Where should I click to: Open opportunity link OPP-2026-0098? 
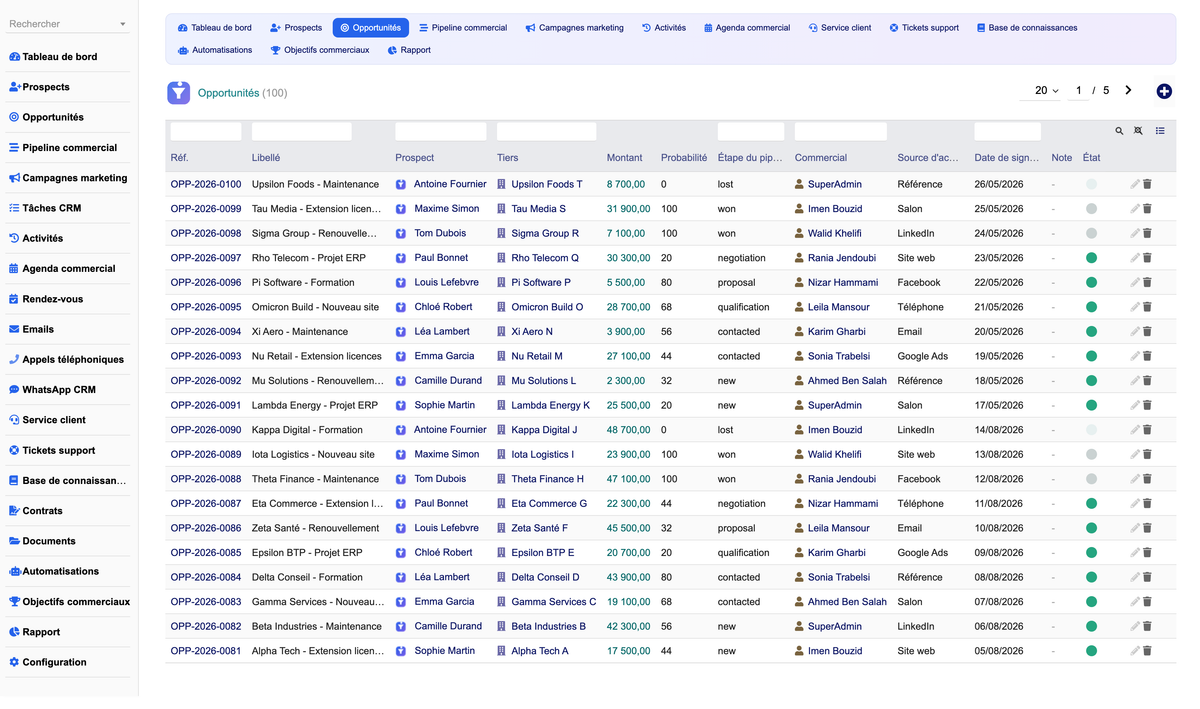click(x=206, y=233)
